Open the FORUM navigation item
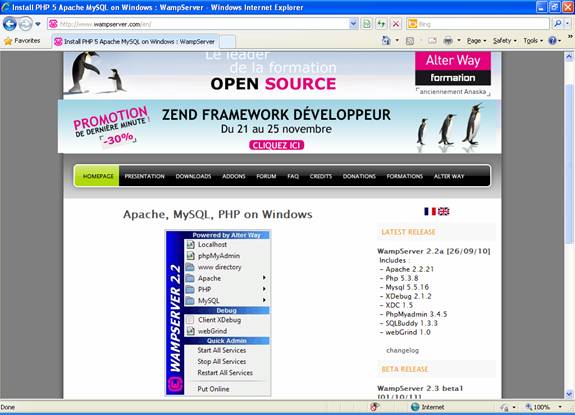The width and height of the screenshot is (575, 415). pyautogui.click(x=266, y=176)
